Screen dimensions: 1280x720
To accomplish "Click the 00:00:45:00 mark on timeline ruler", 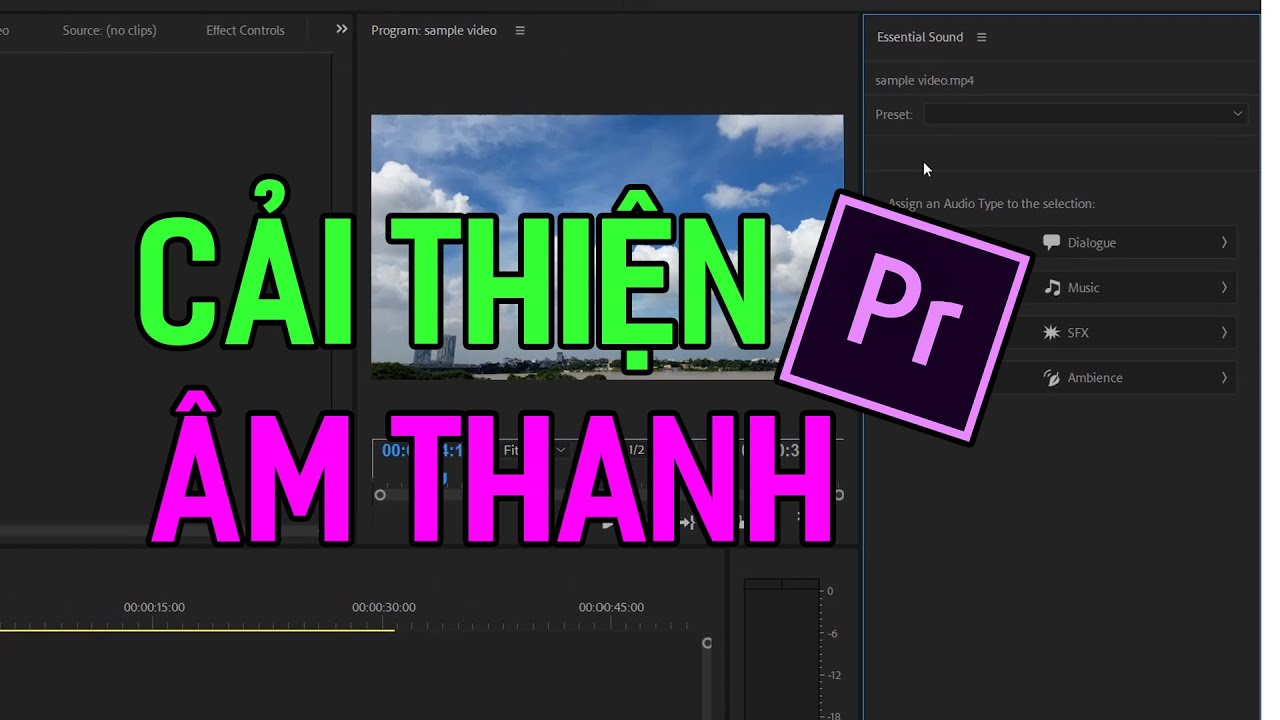I will pyautogui.click(x=611, y=607).
